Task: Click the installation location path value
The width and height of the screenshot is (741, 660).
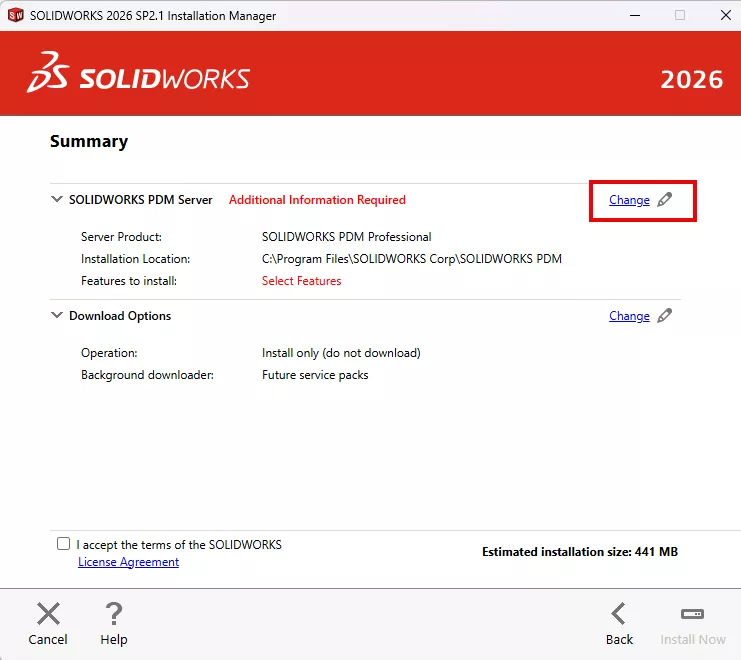Action: [412, 259]
